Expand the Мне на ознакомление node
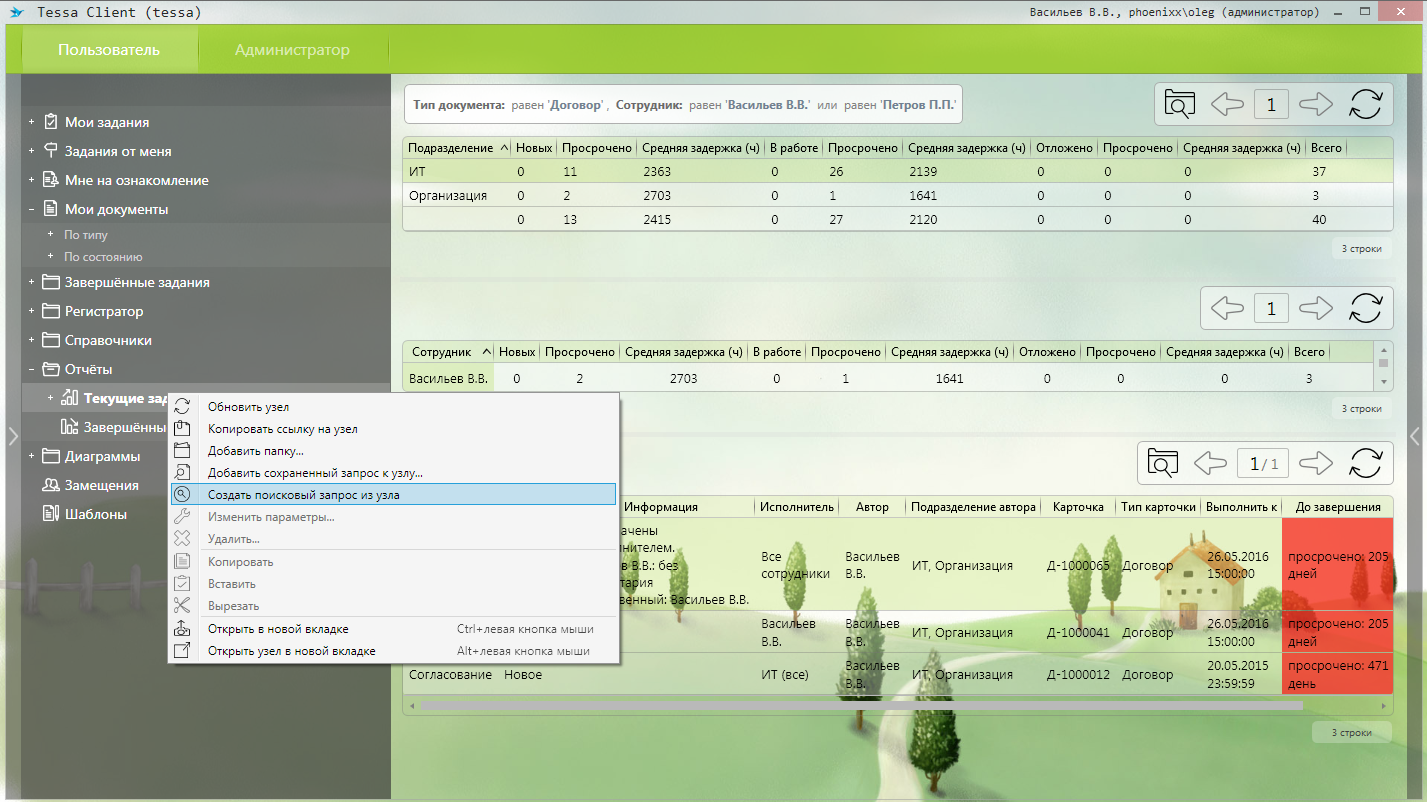 click(32, 180)
